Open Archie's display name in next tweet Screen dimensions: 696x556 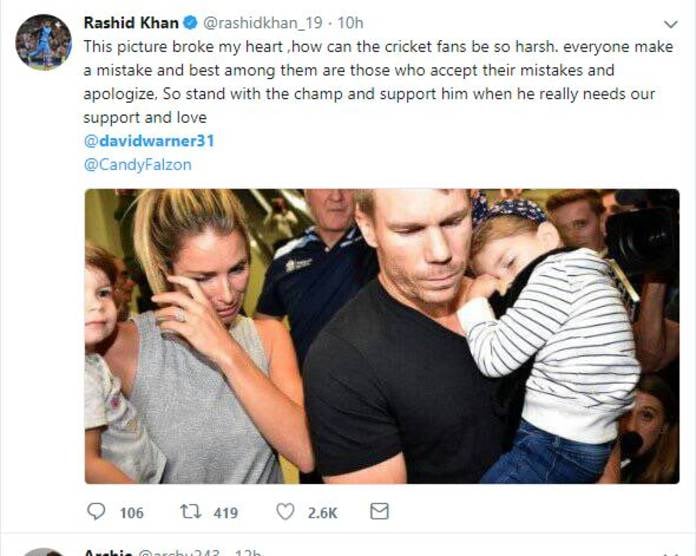[x=106, y=551]
